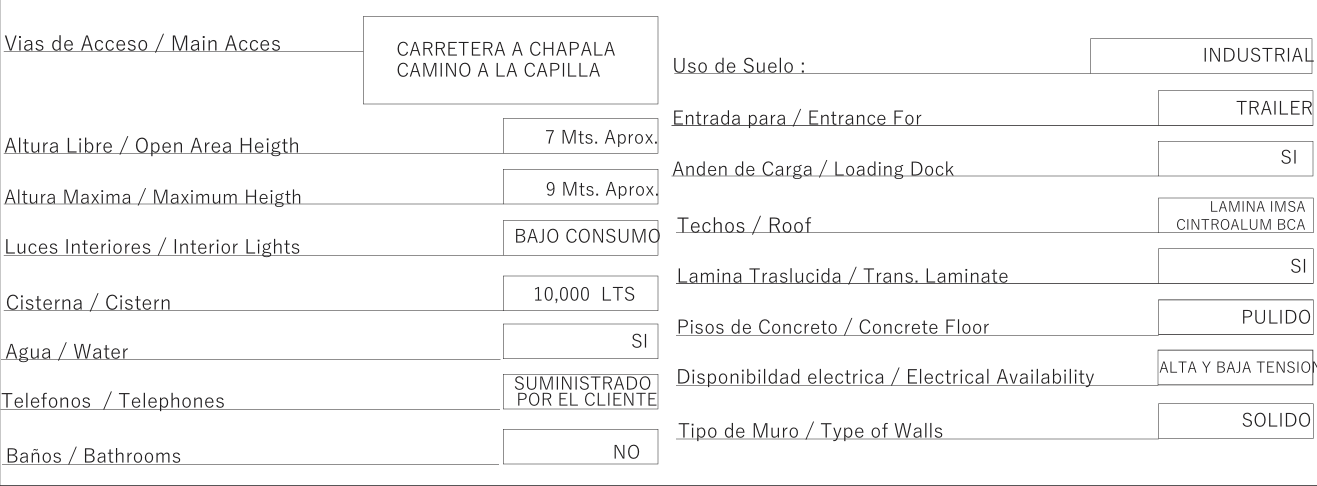The width and height of the screenshot is (1317, 486).
Task: Click the 10,000 LTS cistern value
Action: coord(580,293)
